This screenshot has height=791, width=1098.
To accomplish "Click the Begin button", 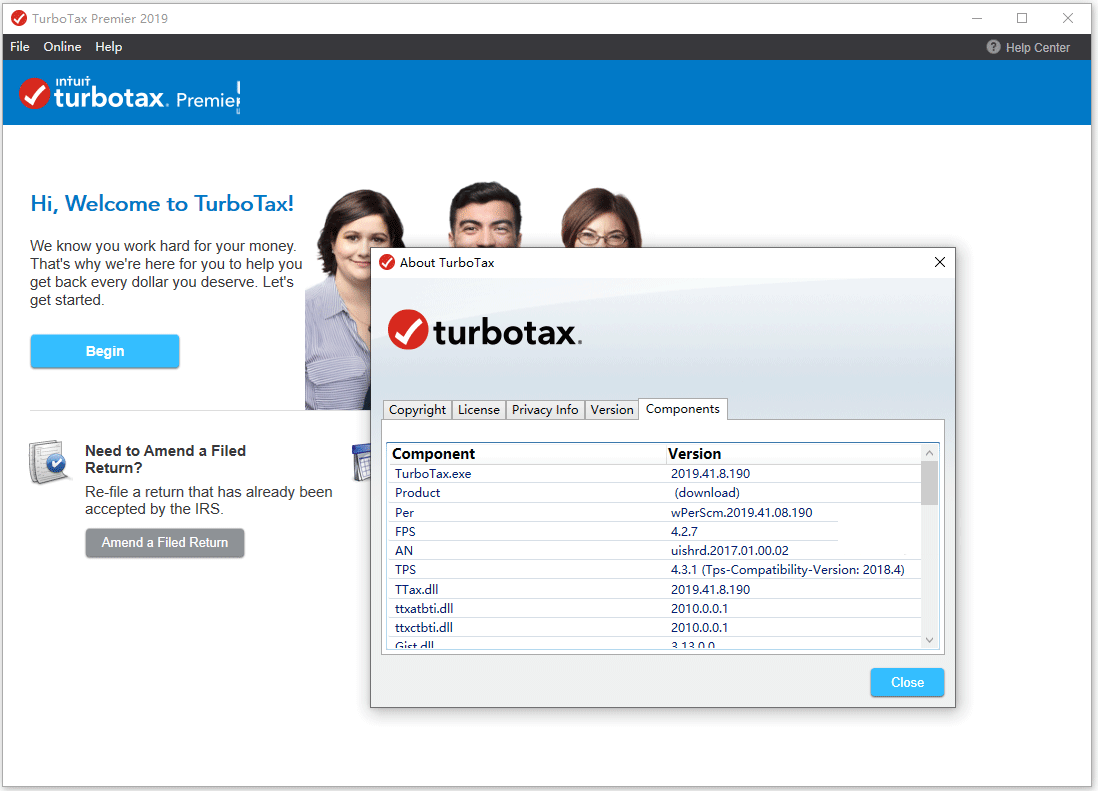I will pyautogui.click(x=105, y=351).
